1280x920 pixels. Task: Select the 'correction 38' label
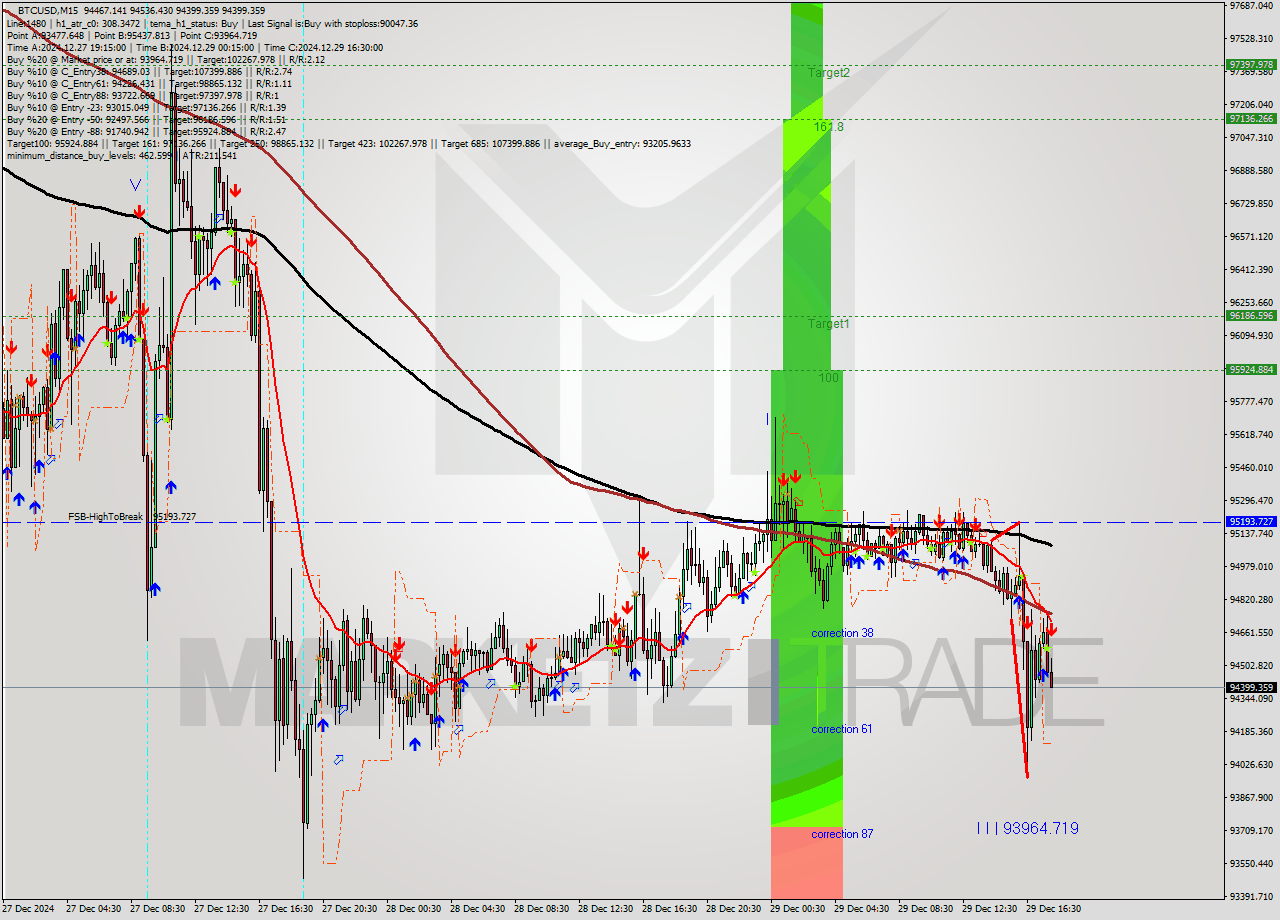pyautogui.click(x=842, y=633)
